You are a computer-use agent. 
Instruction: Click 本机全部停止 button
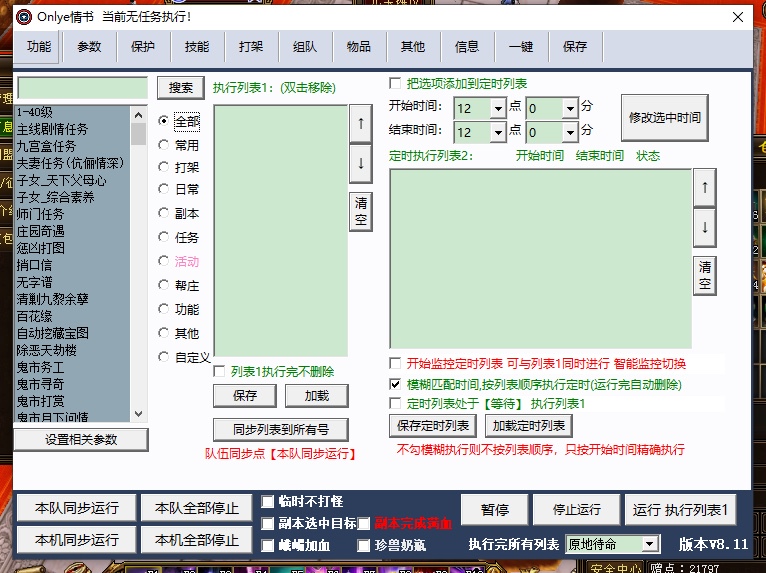[196, 540]
